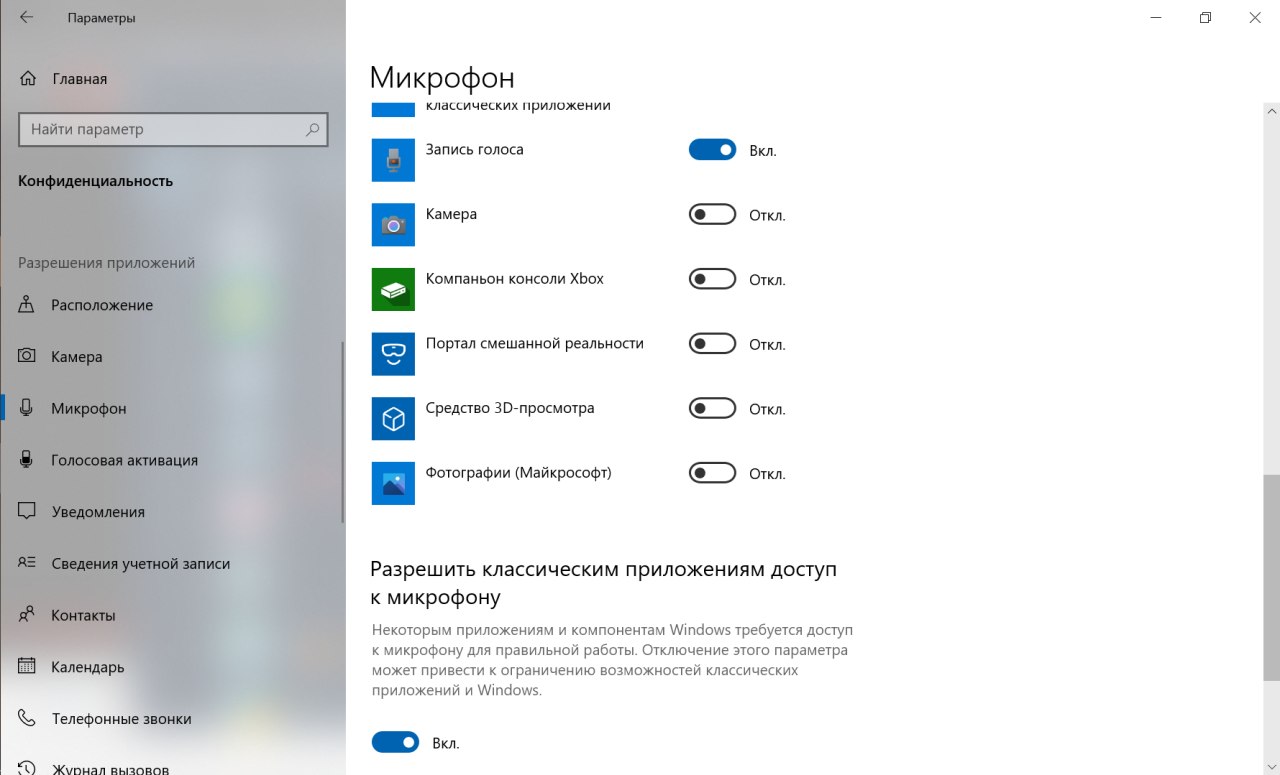The width and height of the screenshot is (1280, 775).
Task: Enable microphone for Фотографии (Майкрософт)
Action: click(712, 473)
